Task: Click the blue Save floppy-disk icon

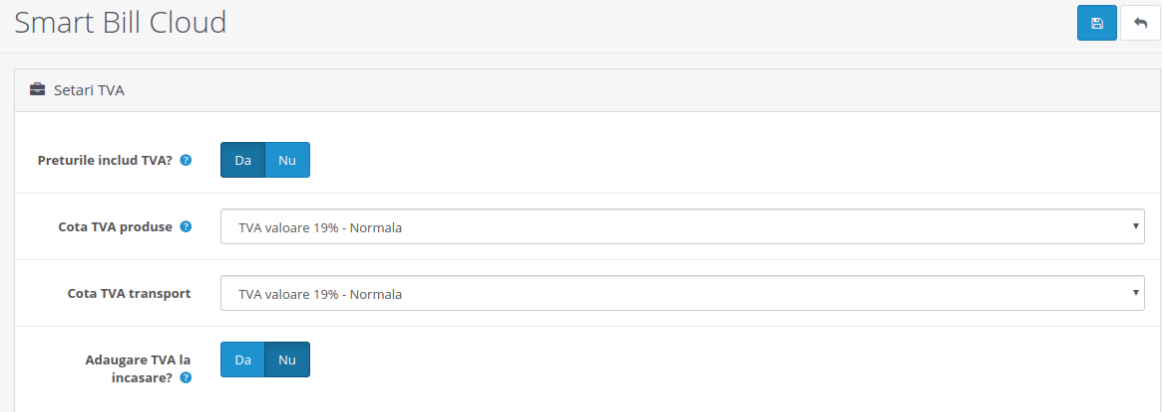Action: pyautogui.click(x=1096, y=23)
